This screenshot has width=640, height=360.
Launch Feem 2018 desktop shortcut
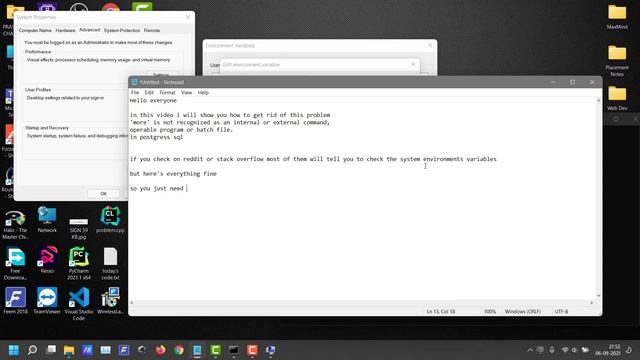16,301
